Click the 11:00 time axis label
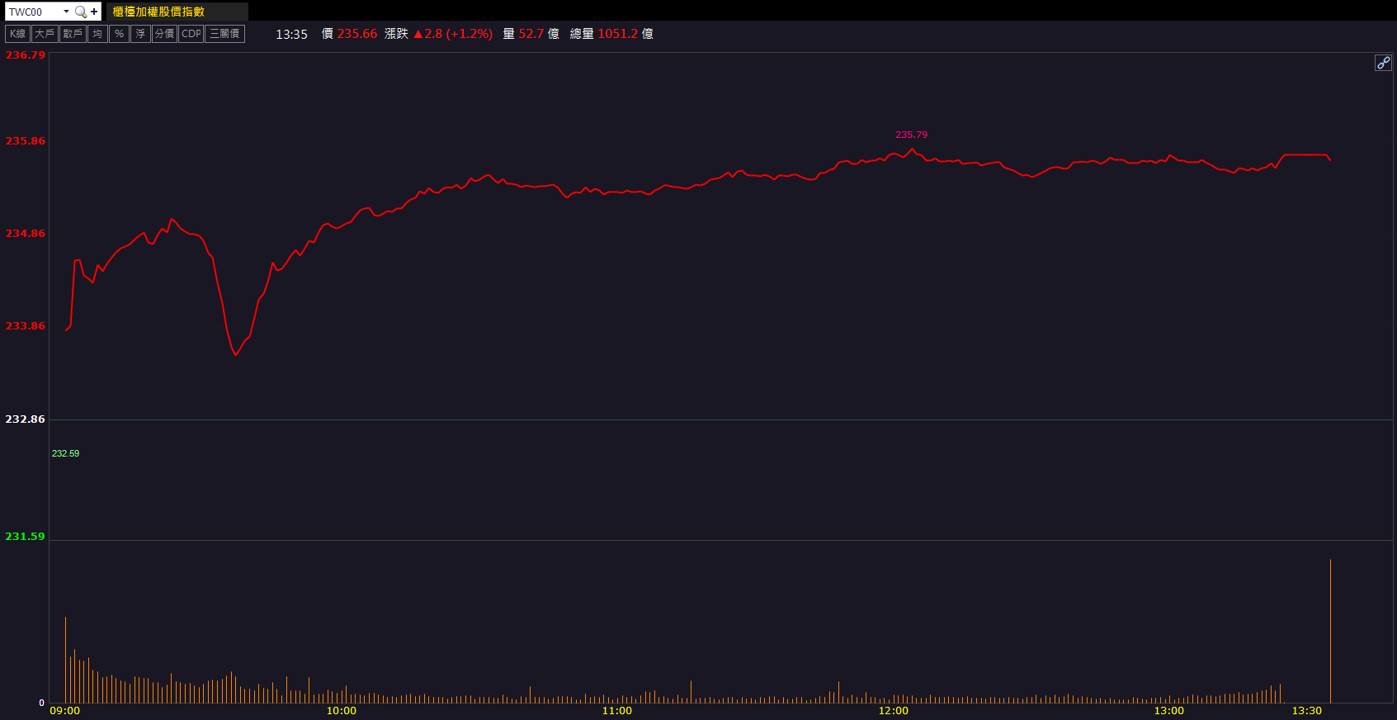The image size is (1397, 720). [x=617, y=711]
